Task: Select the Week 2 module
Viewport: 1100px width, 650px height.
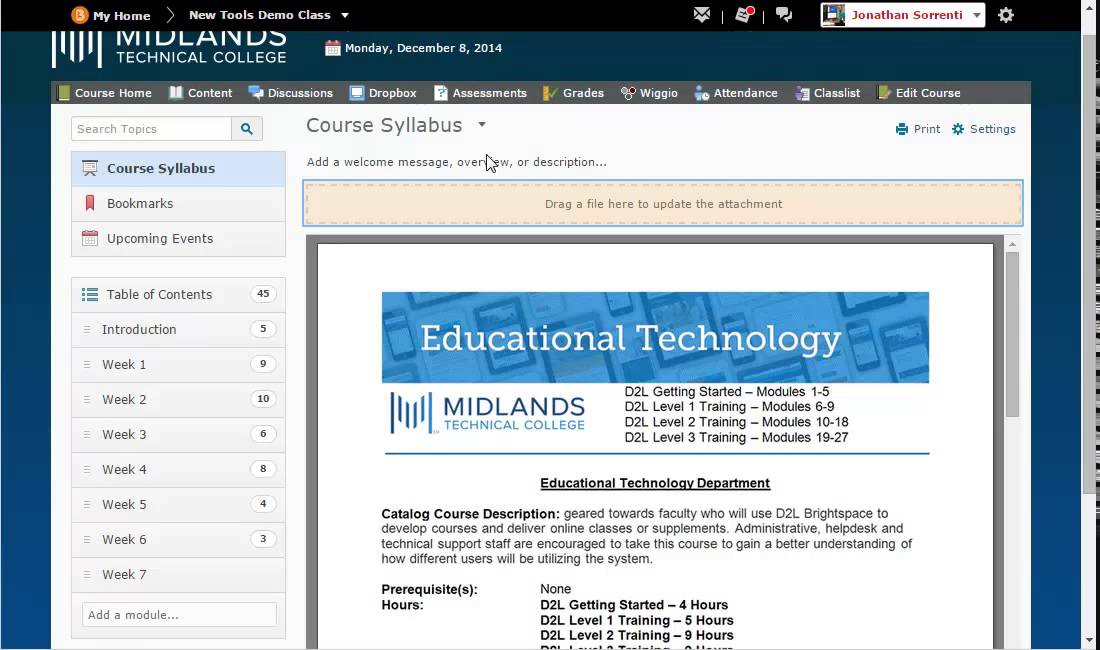Action: (178, 400)
